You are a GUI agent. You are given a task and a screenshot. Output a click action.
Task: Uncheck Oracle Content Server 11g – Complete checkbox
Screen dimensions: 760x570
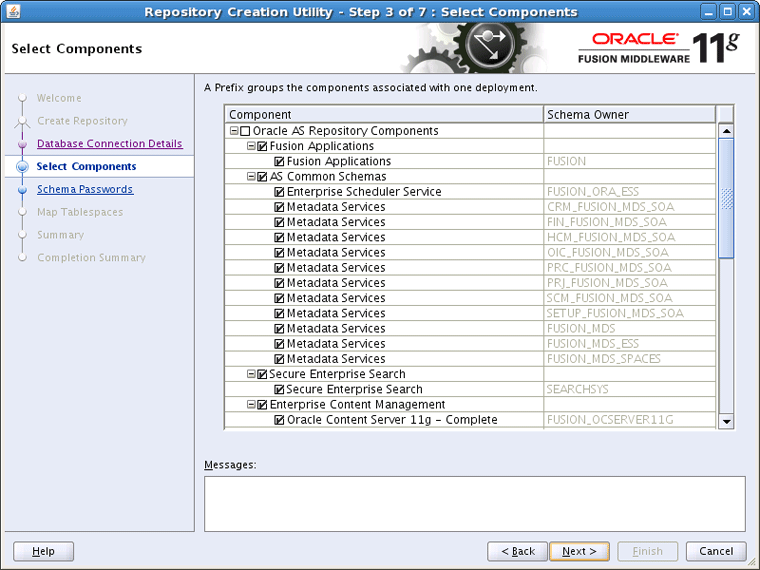pos(279,420)
